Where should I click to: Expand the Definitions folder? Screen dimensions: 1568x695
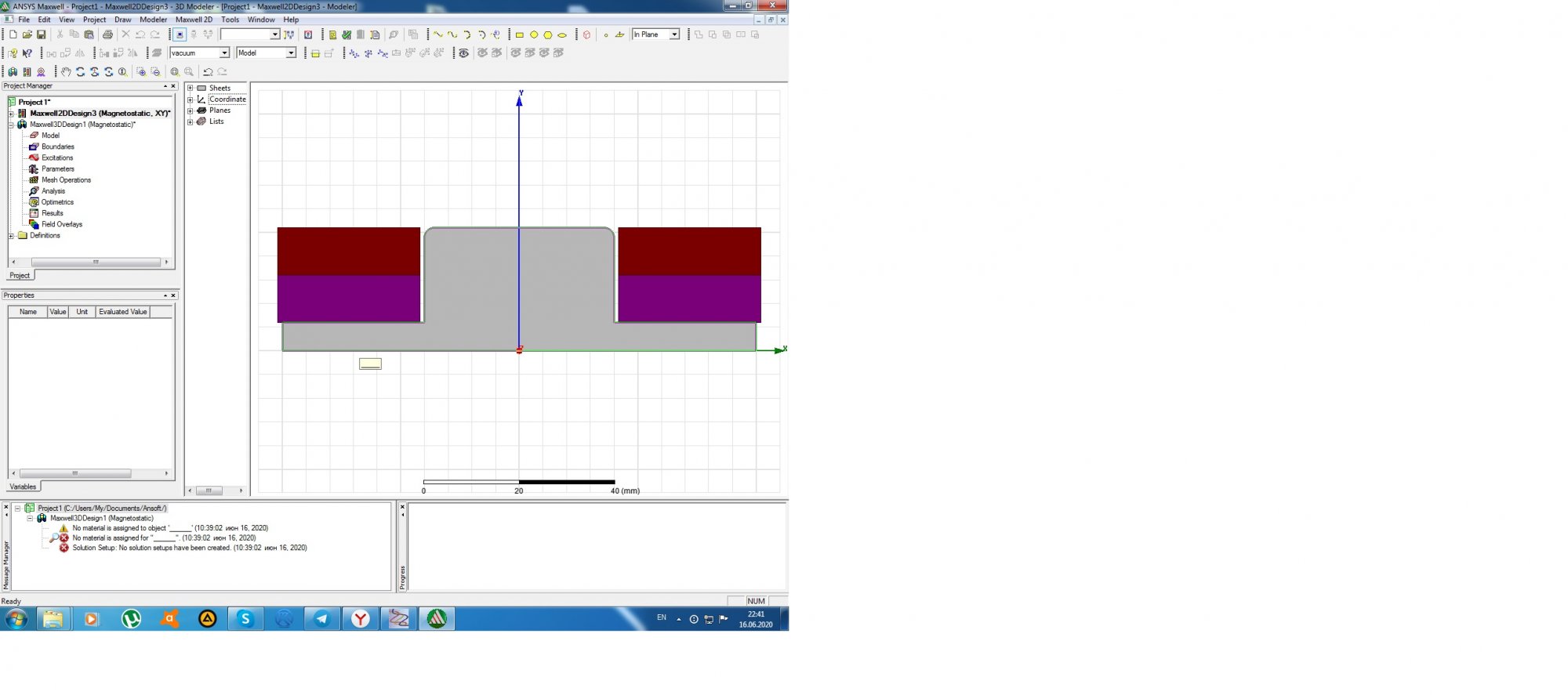pos(11,235)
